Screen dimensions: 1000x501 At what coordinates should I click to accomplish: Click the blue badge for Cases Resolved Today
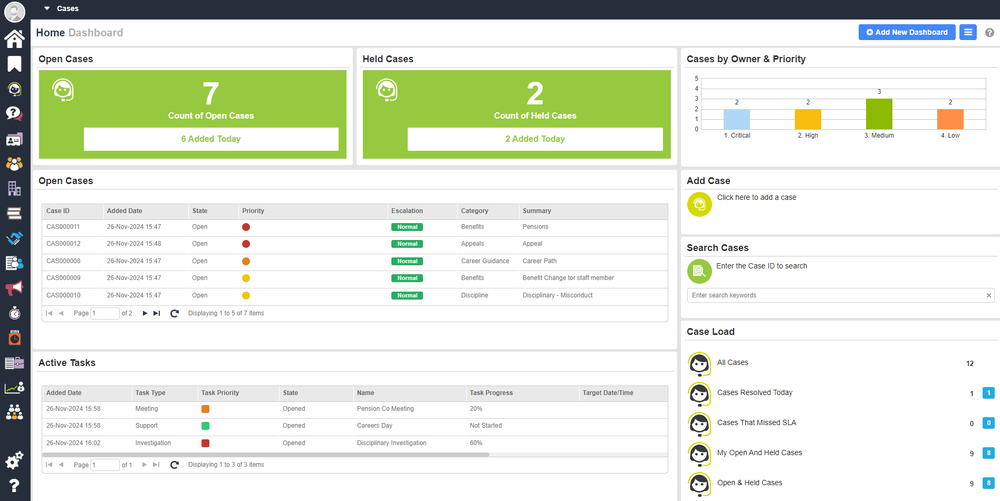tap(989, 393)
